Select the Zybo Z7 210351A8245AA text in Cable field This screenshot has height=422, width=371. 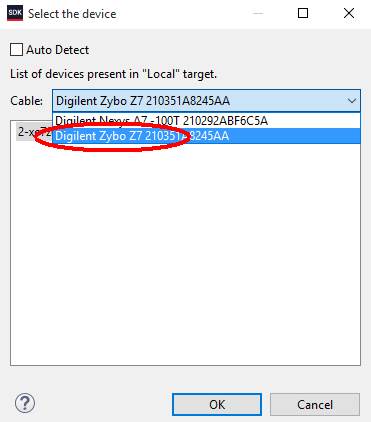click(180, 101)
